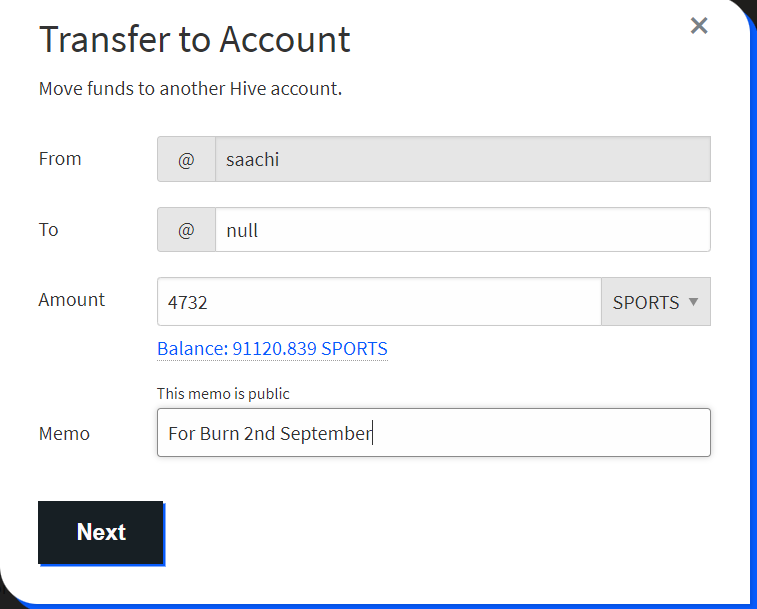757x609 pixels.
Task: Click the empty area right of null in the To field
Action: pyautogui.click(x=483, y=230)
